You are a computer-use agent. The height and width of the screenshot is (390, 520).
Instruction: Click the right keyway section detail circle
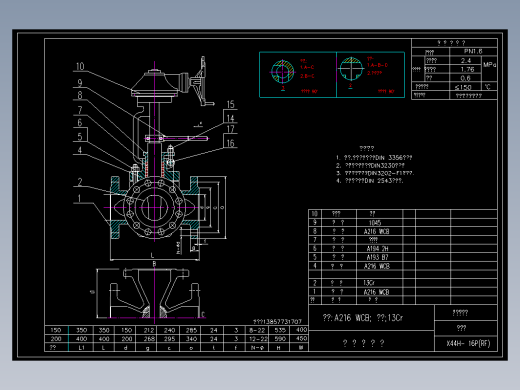tap(351, 69)
